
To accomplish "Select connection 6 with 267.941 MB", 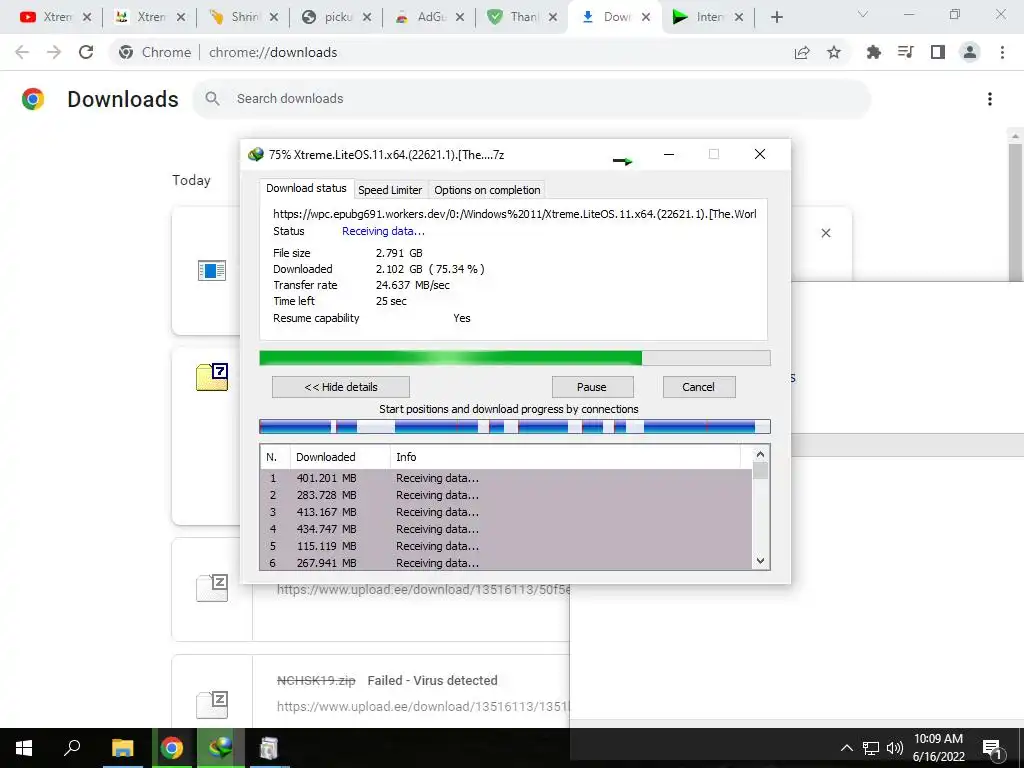I will click(506, 562).
